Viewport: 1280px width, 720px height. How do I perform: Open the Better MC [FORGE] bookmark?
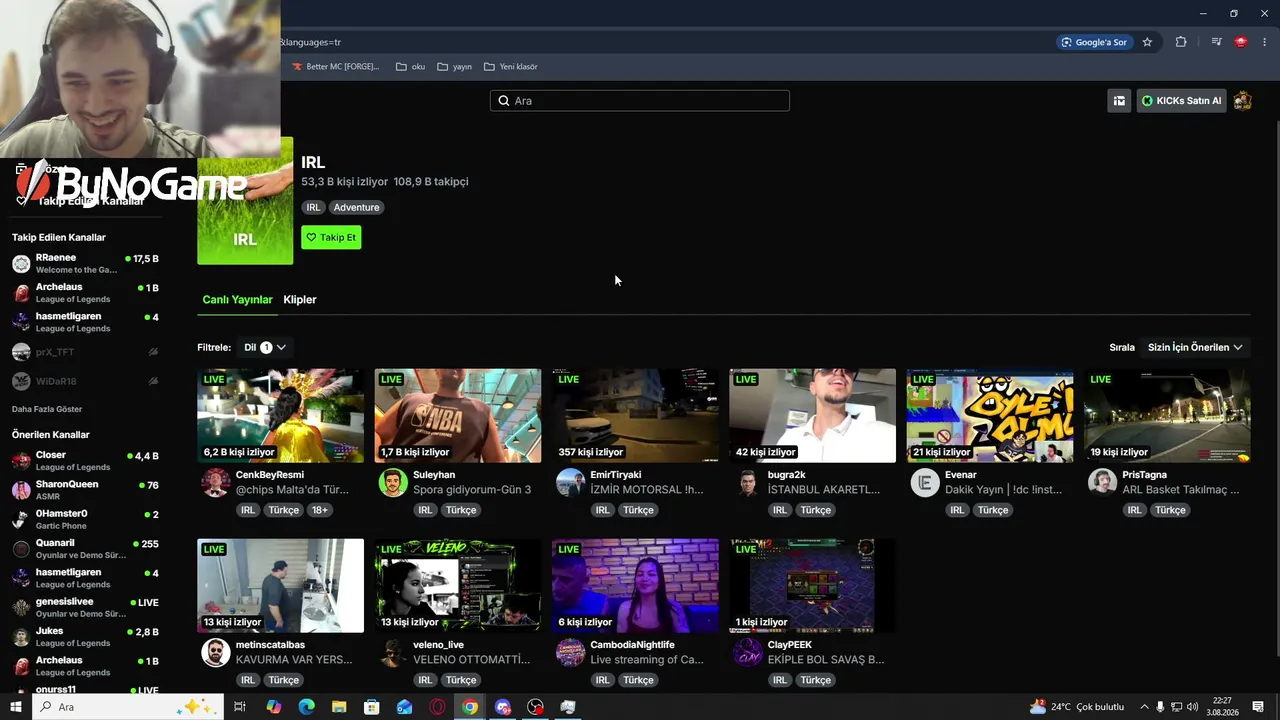[335, 67]
